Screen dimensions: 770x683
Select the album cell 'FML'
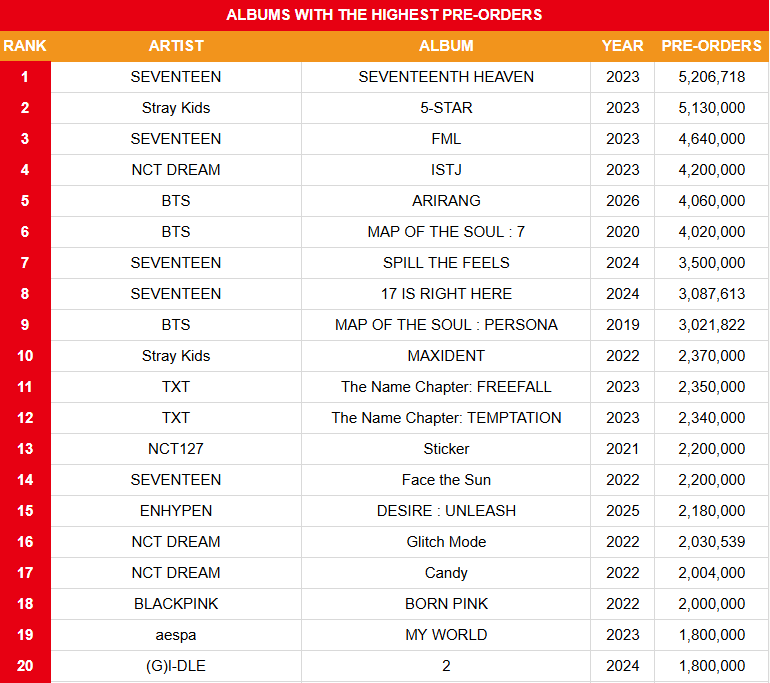point(446,139)
